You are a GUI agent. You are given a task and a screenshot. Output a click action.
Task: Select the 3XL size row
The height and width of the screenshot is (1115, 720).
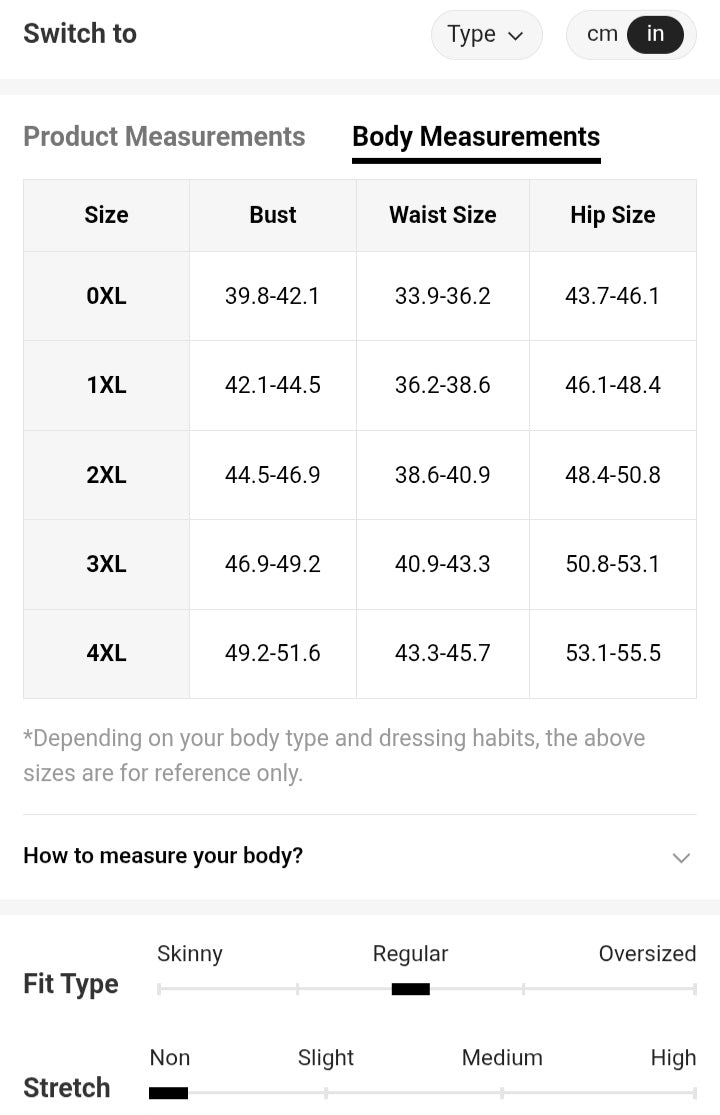(x=106, y=564)
